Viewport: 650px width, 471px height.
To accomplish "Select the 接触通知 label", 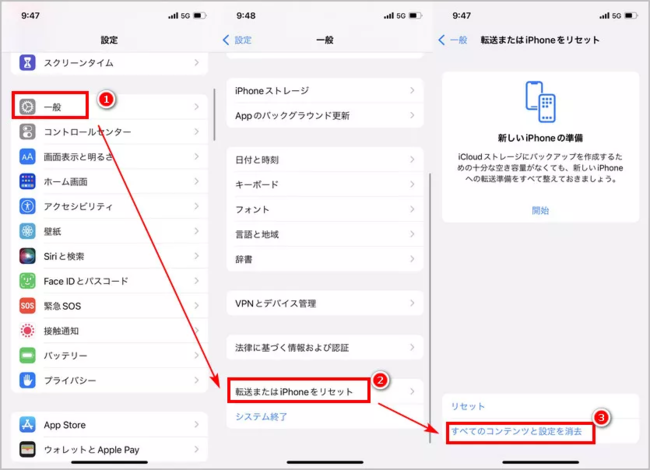I will click(x=61, y=331).
